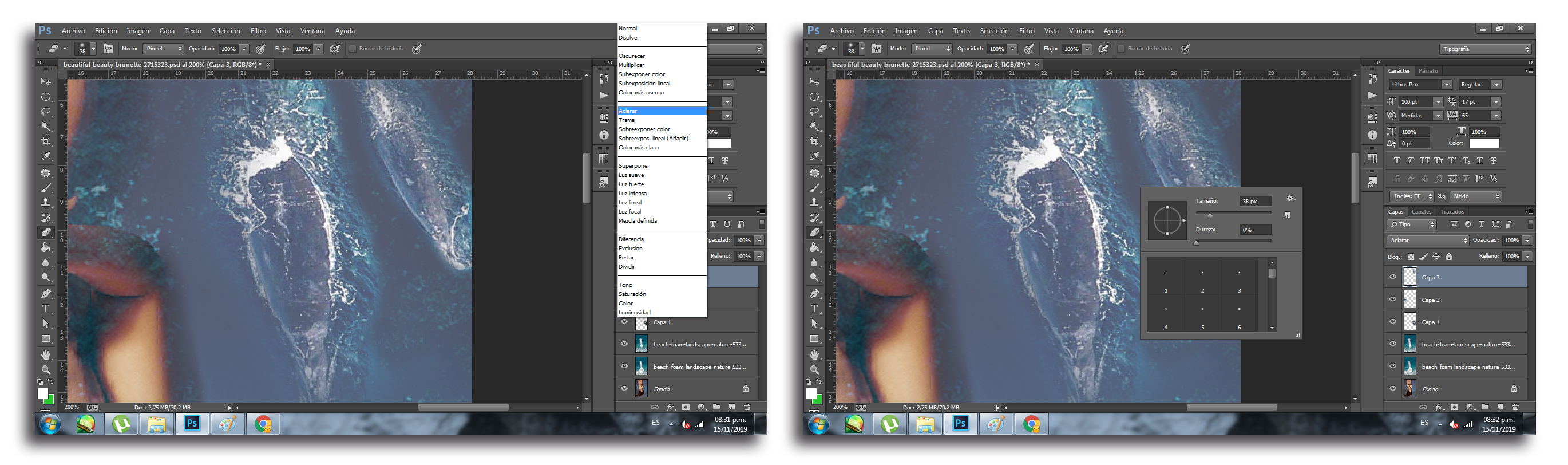The height and width of the screenshot is (465, 1568).
Task: Check 'Borrar de historia' in left screenshot
Action: pos(352,49)
